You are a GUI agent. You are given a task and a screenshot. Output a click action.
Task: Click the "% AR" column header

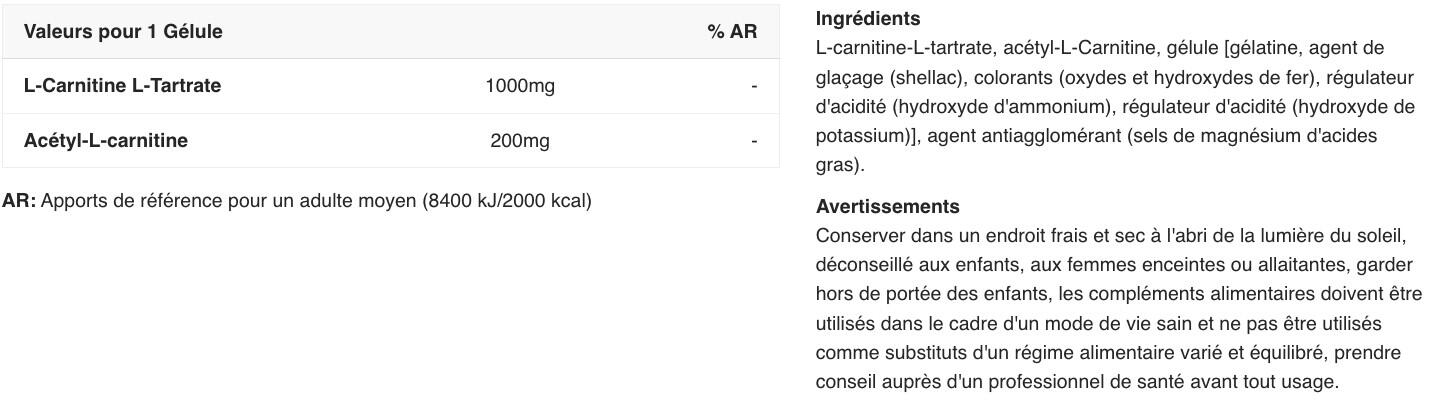click(732, 32)
